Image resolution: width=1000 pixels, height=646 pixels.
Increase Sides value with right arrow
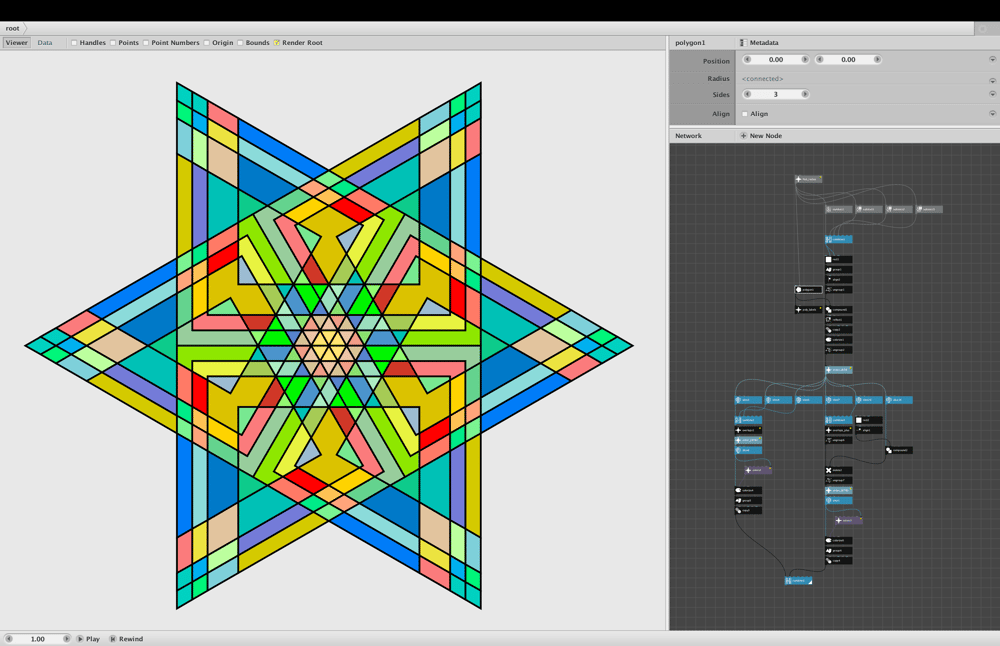pyautogui.click(x=805, y=94)
